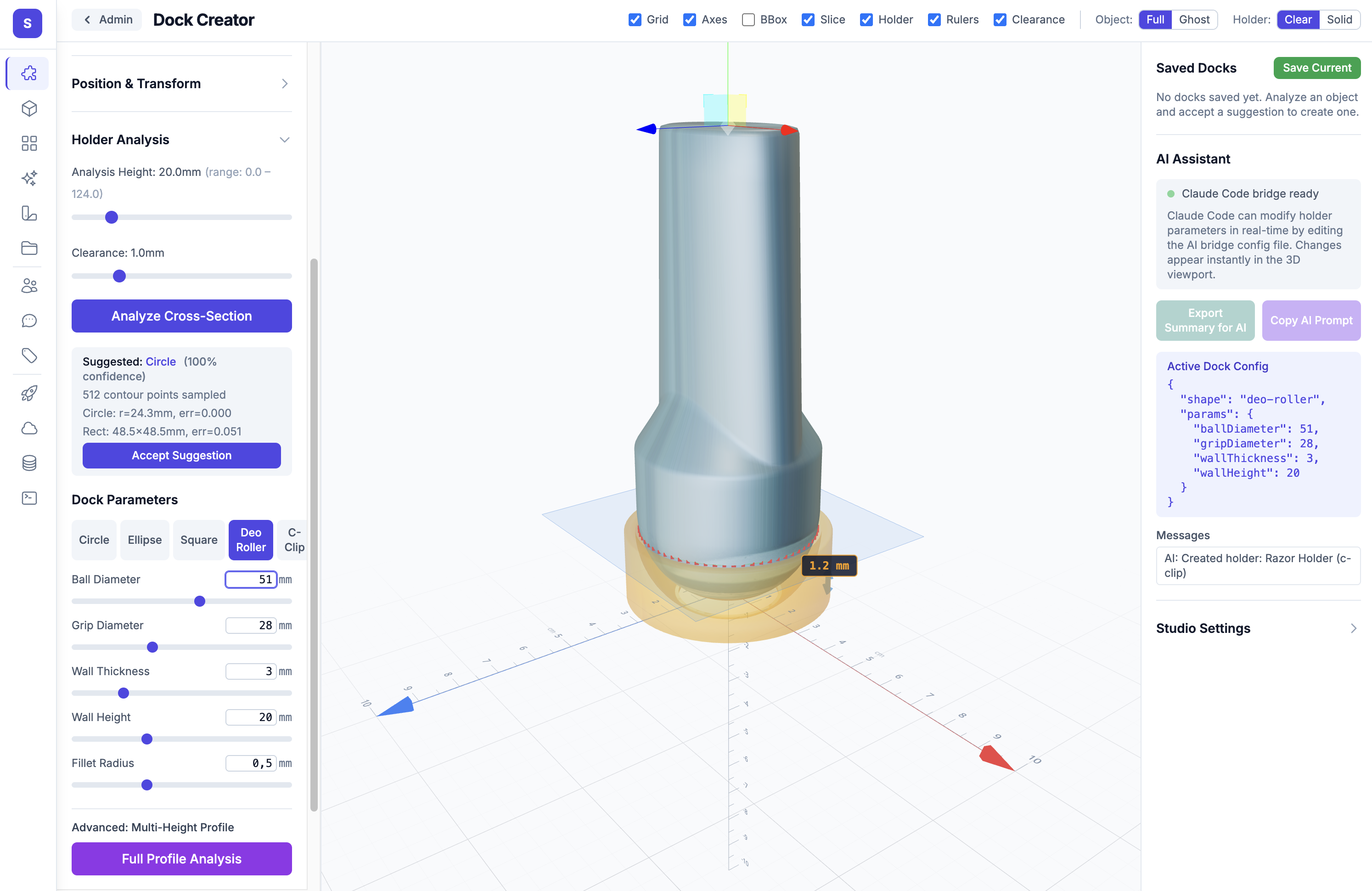The height and width of the screenshot is (891, 1372).
Task: Disable the Grid checkbox in toolbar
Action: 635,19
